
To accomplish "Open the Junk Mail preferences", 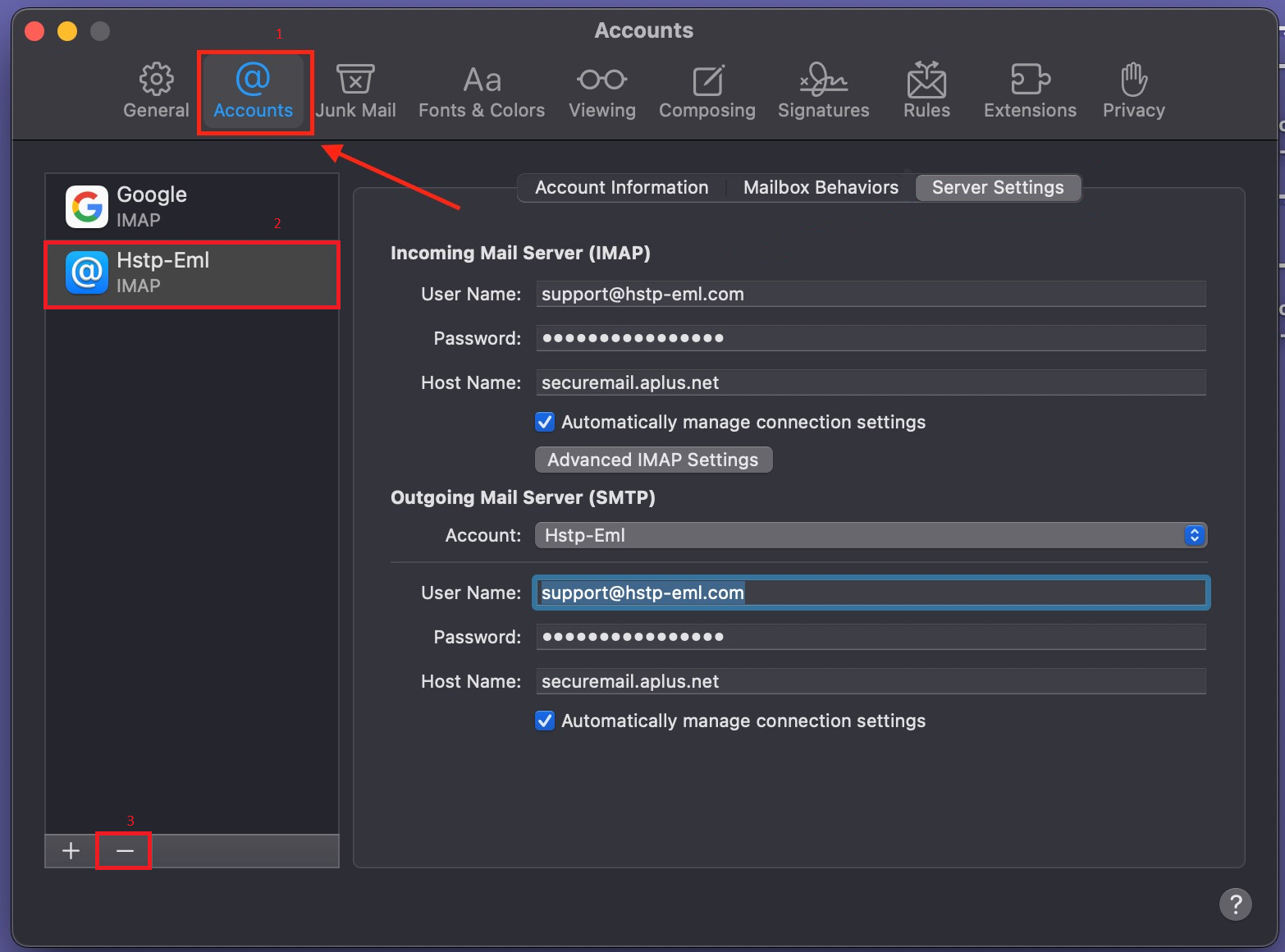I will tap(355, 91).
